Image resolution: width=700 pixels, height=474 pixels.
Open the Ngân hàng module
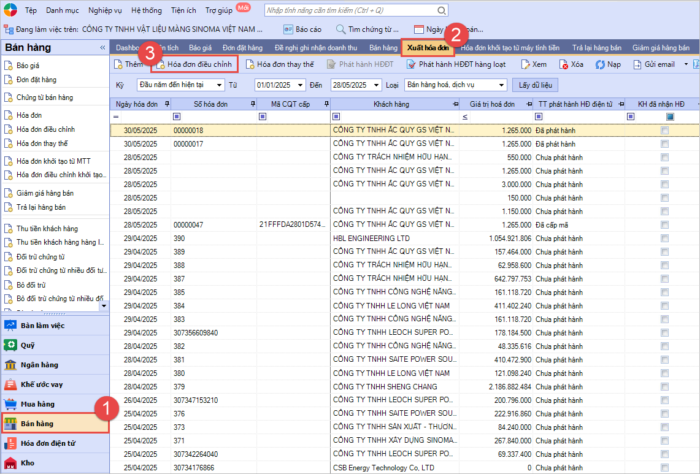tap(40, 366)
